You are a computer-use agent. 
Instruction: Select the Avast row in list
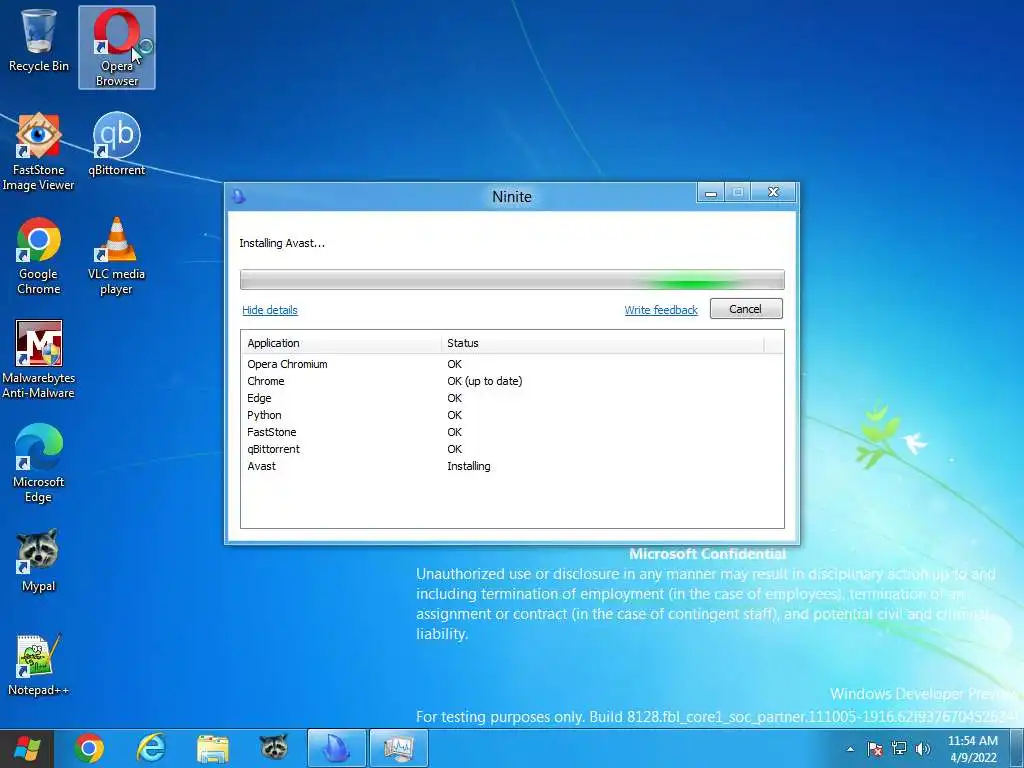click(x=512, y=466)
